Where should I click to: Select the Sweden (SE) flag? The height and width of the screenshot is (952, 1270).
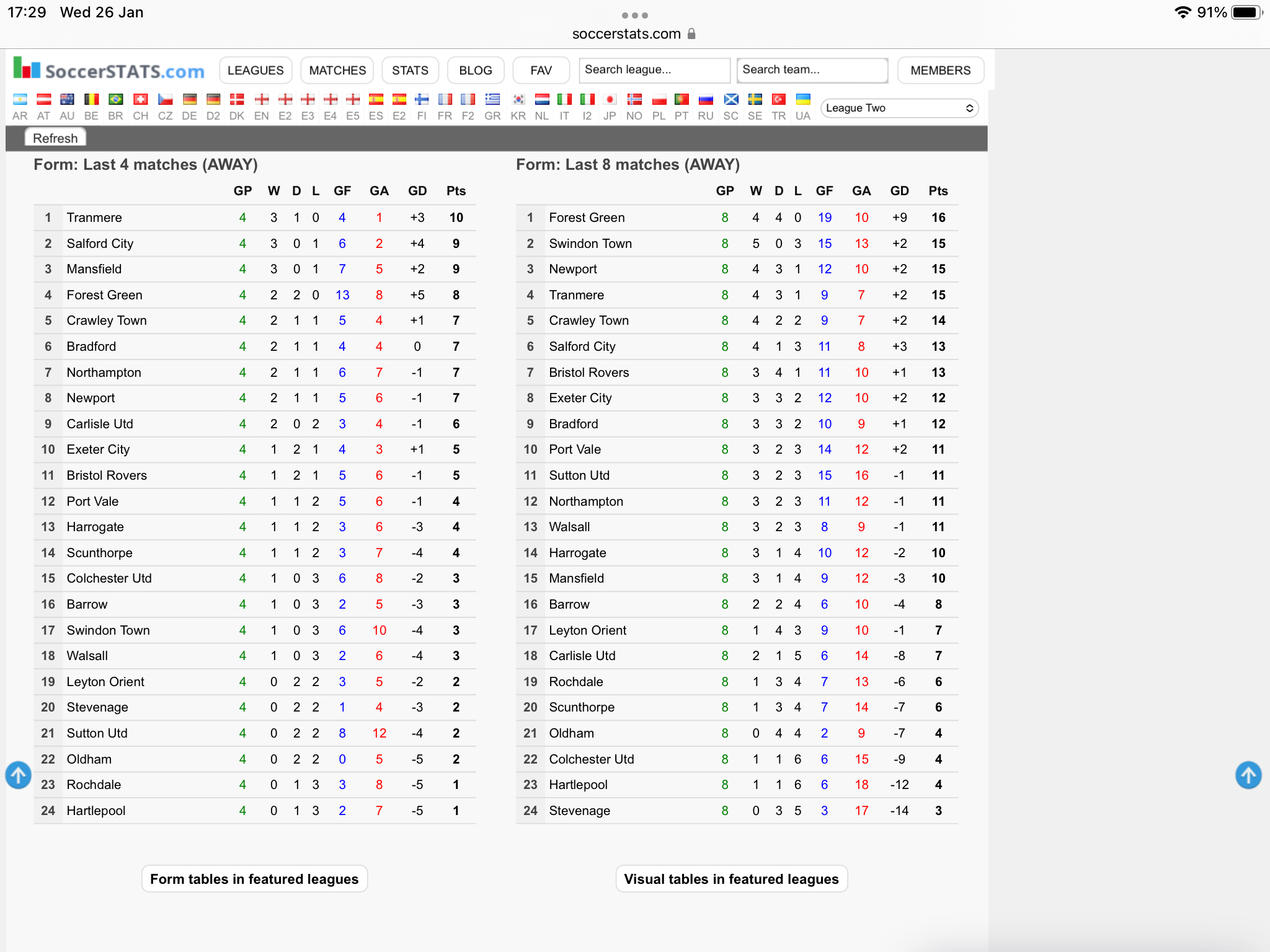tap(755, 99)
